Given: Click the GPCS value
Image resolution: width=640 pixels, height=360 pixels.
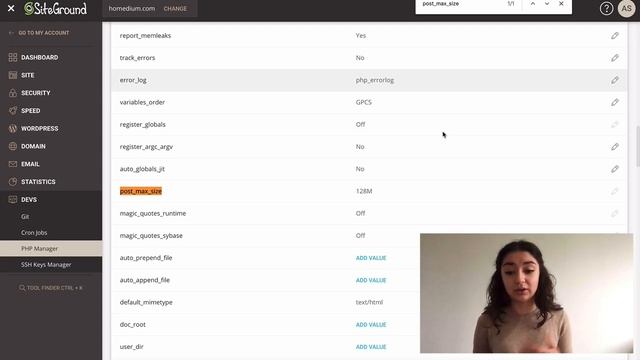Looking at the screenshot, I should tap(364, 102).
